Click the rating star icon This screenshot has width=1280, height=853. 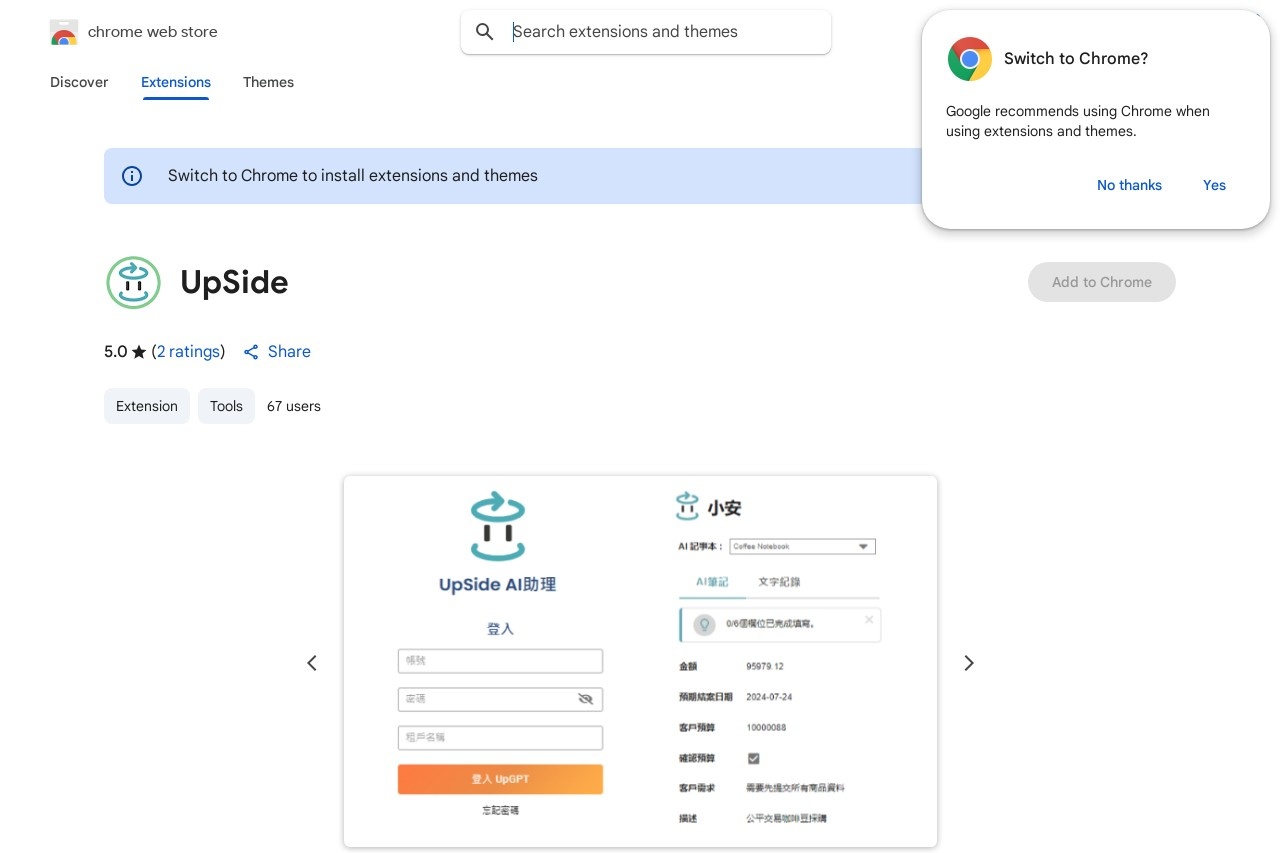(x=139, y=352)
